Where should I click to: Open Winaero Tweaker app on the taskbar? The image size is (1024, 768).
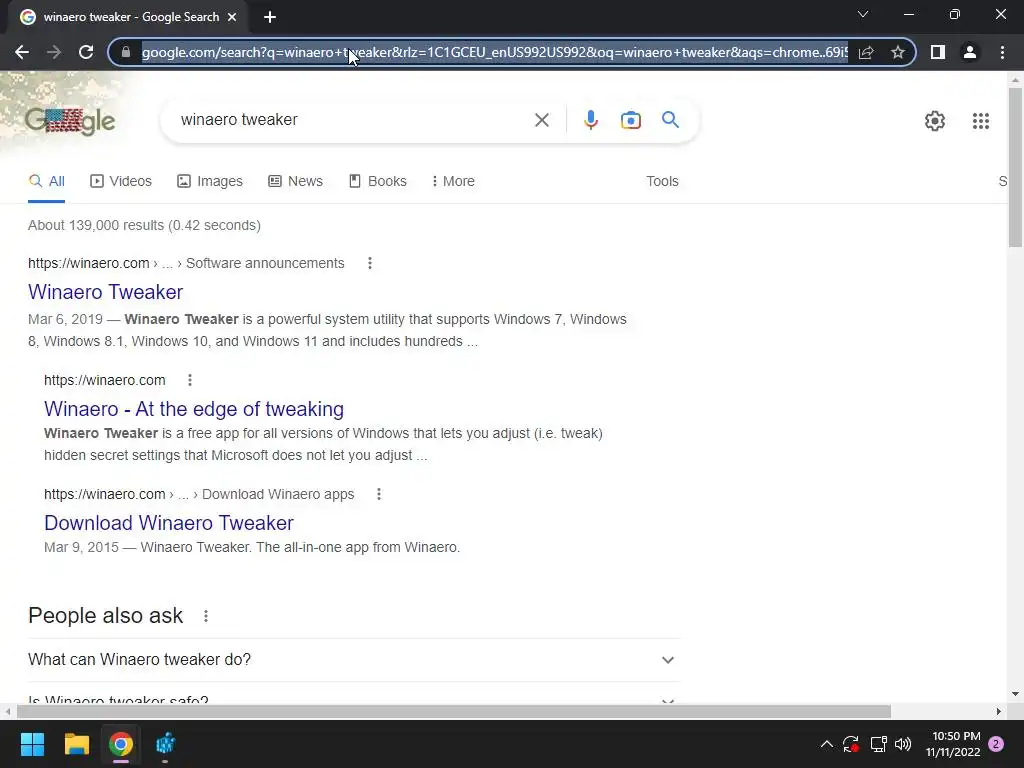click(x=165, y=744)
